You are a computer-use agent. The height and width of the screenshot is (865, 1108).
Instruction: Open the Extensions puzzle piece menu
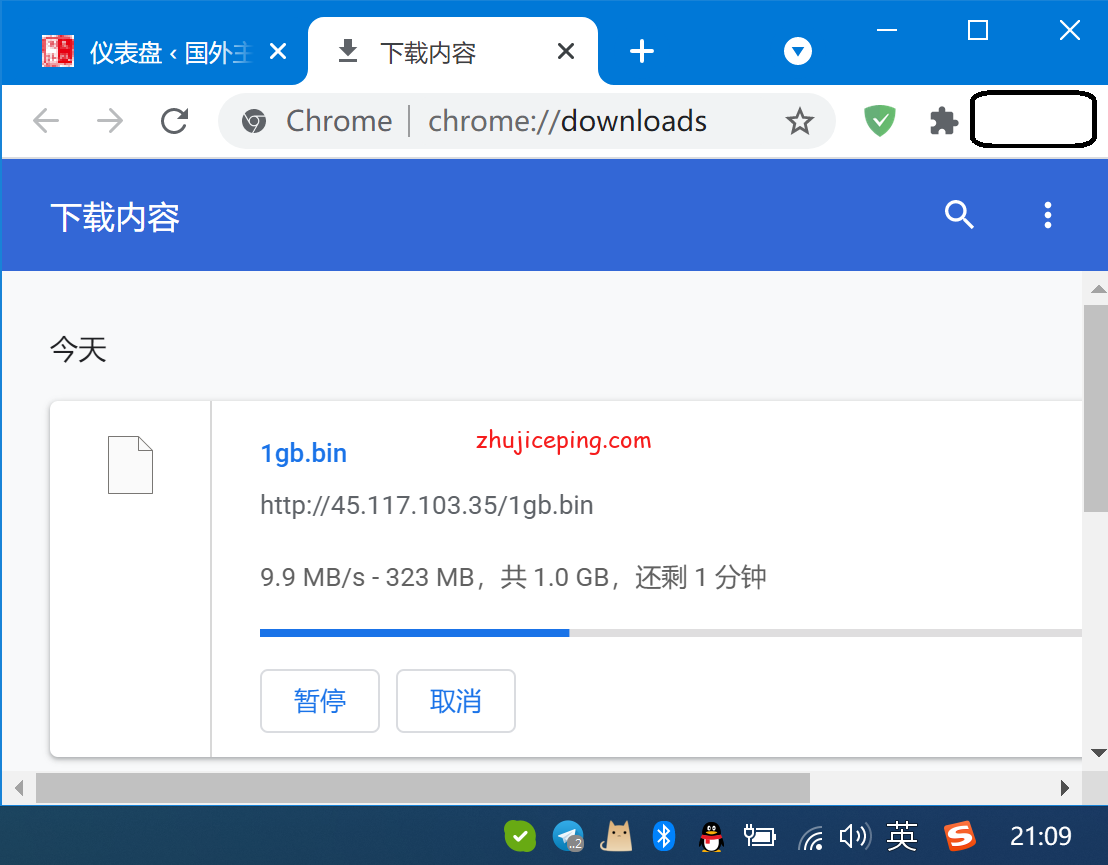click(x=943, y=121)
